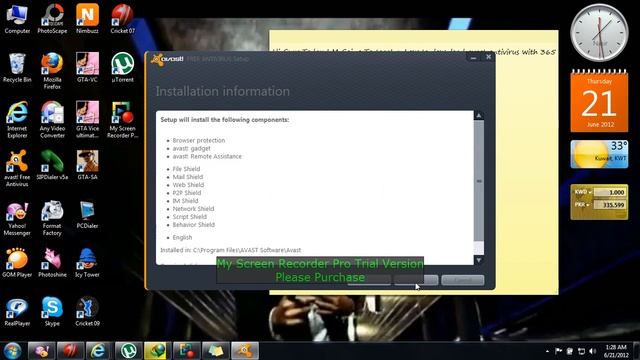Click the 'Mail Shield' component text
The image size is (640, 360).
click(188, 177)
